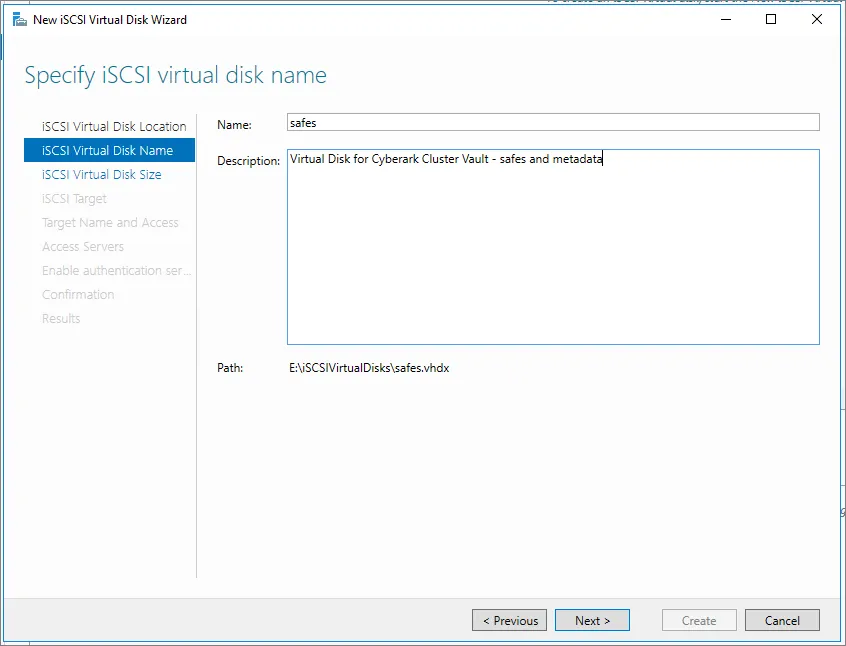Select the iSCSI Virtual Disk Name step

pyautogui.click(x=108, y=151)
